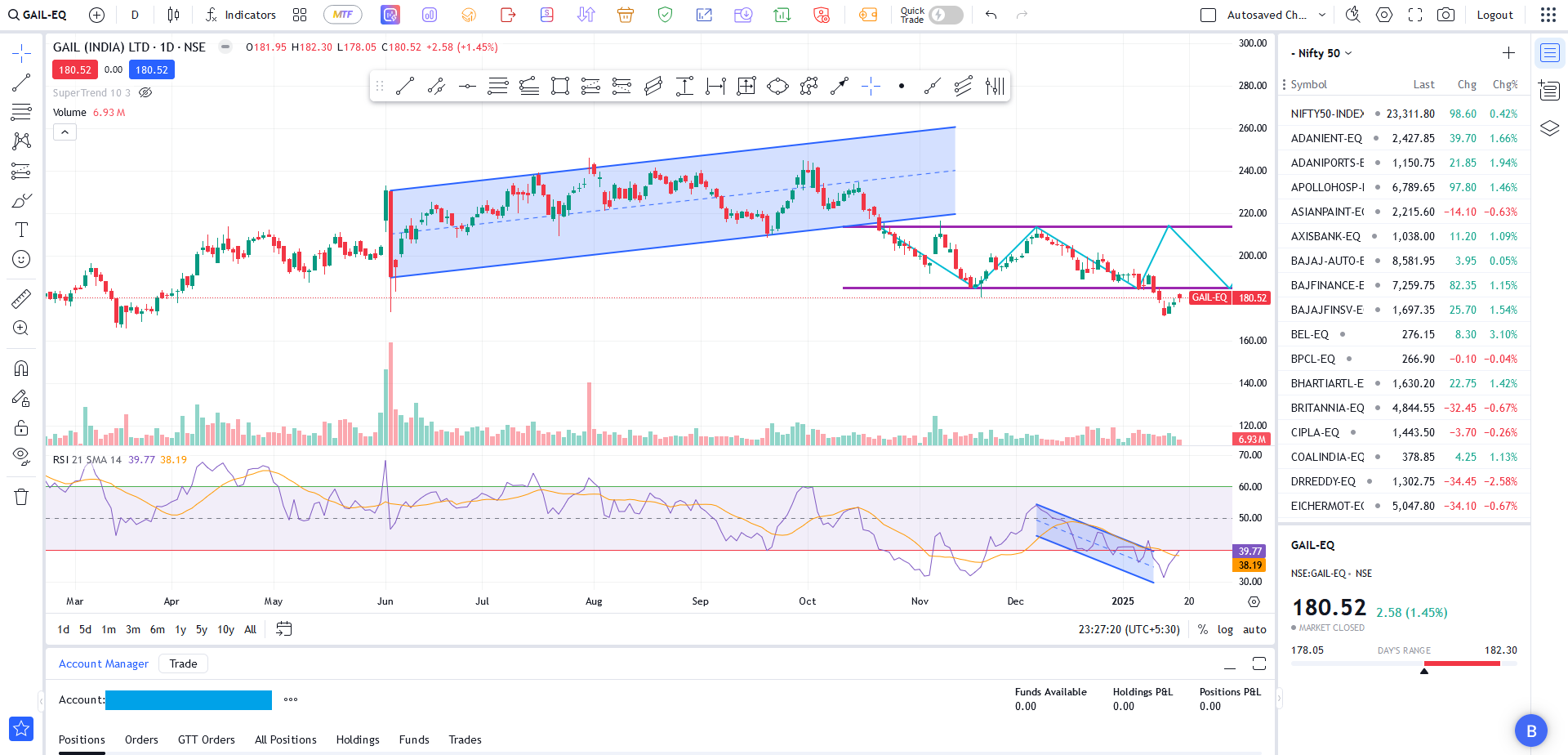
Task: Toggle SuperTrend indicator visibility eye
Action: (x=145, y=92)
